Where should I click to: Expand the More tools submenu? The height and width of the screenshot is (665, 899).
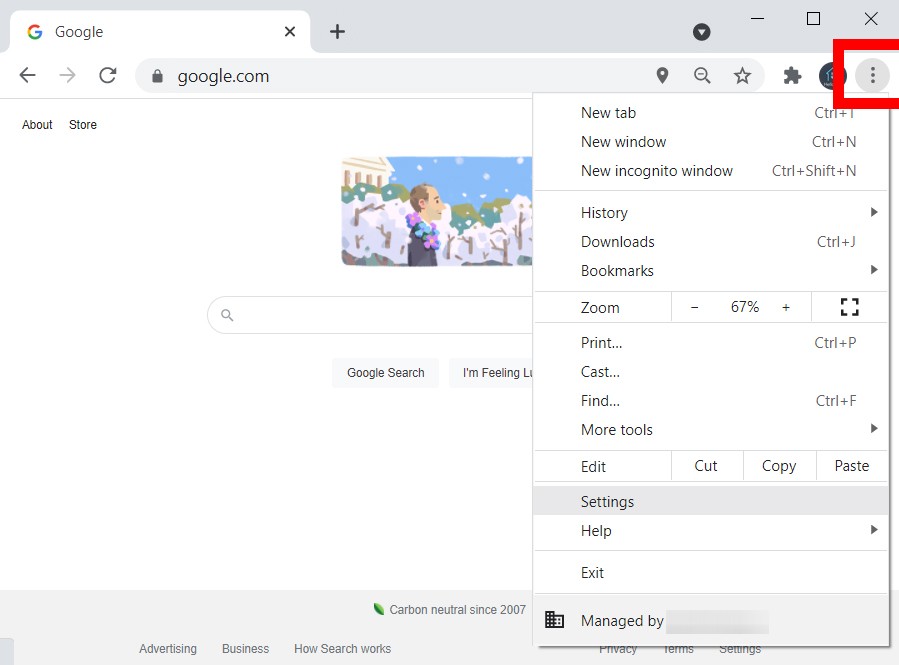pyautogui.click(x=711, y=430)
